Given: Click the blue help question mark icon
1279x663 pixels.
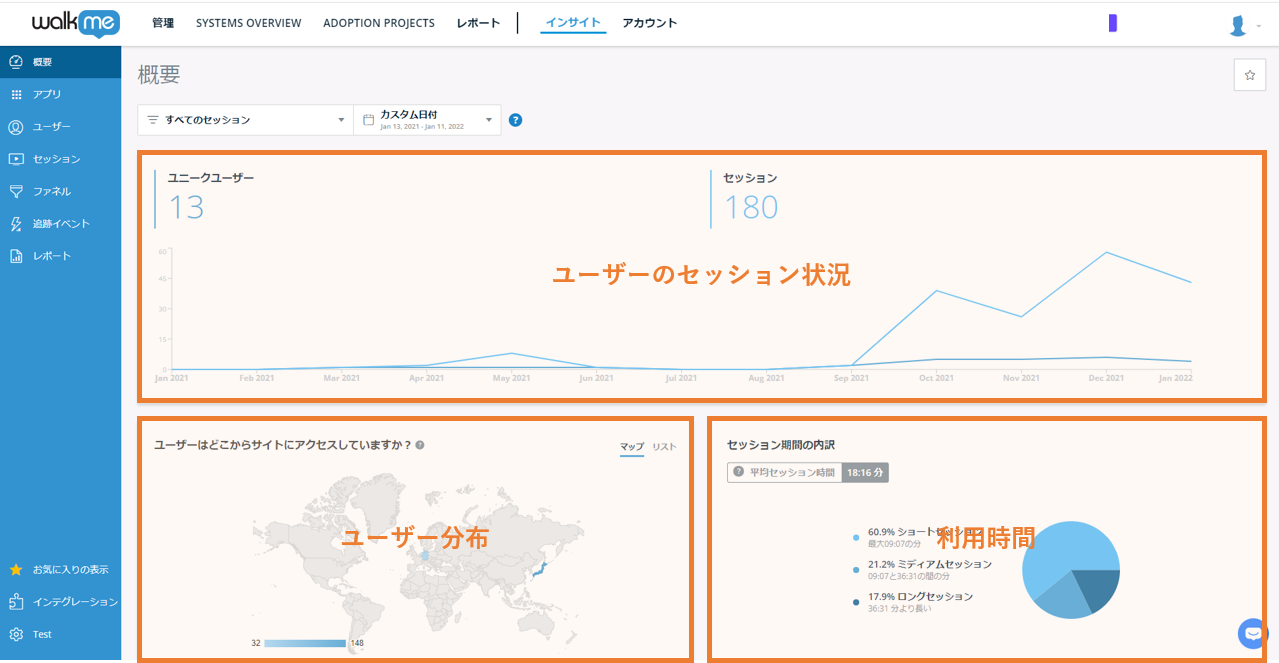Looking at the screenshot, I should (x=516, y=120).
